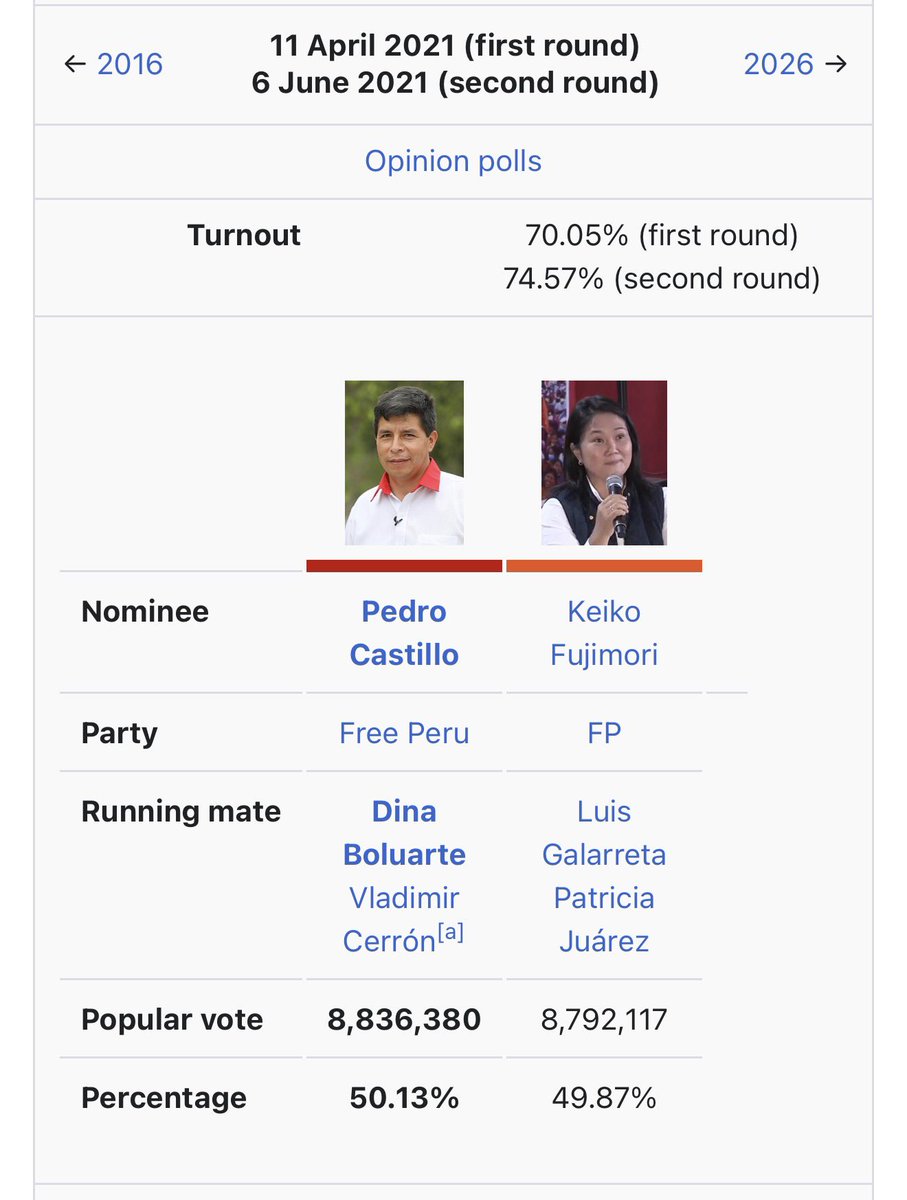
Task: Open Pedro Castillo's portrait photo
Action: click(x=404, y=463)
